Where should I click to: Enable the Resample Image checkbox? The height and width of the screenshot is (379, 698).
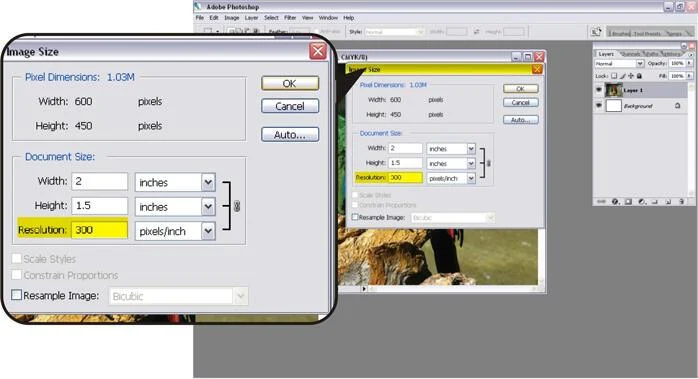pyautogui.click(x=16, y=295)
